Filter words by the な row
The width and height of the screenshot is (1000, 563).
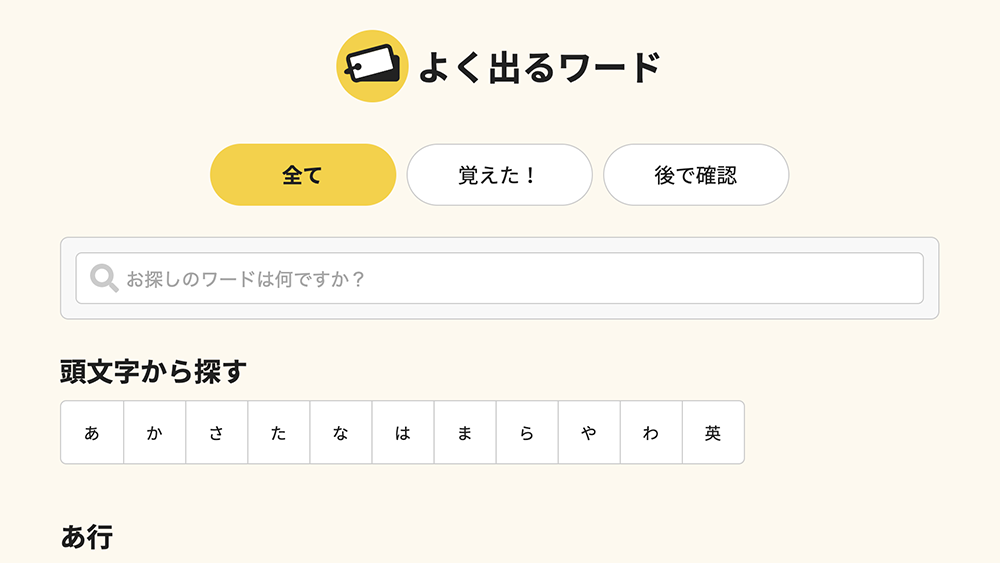point(340,433)
